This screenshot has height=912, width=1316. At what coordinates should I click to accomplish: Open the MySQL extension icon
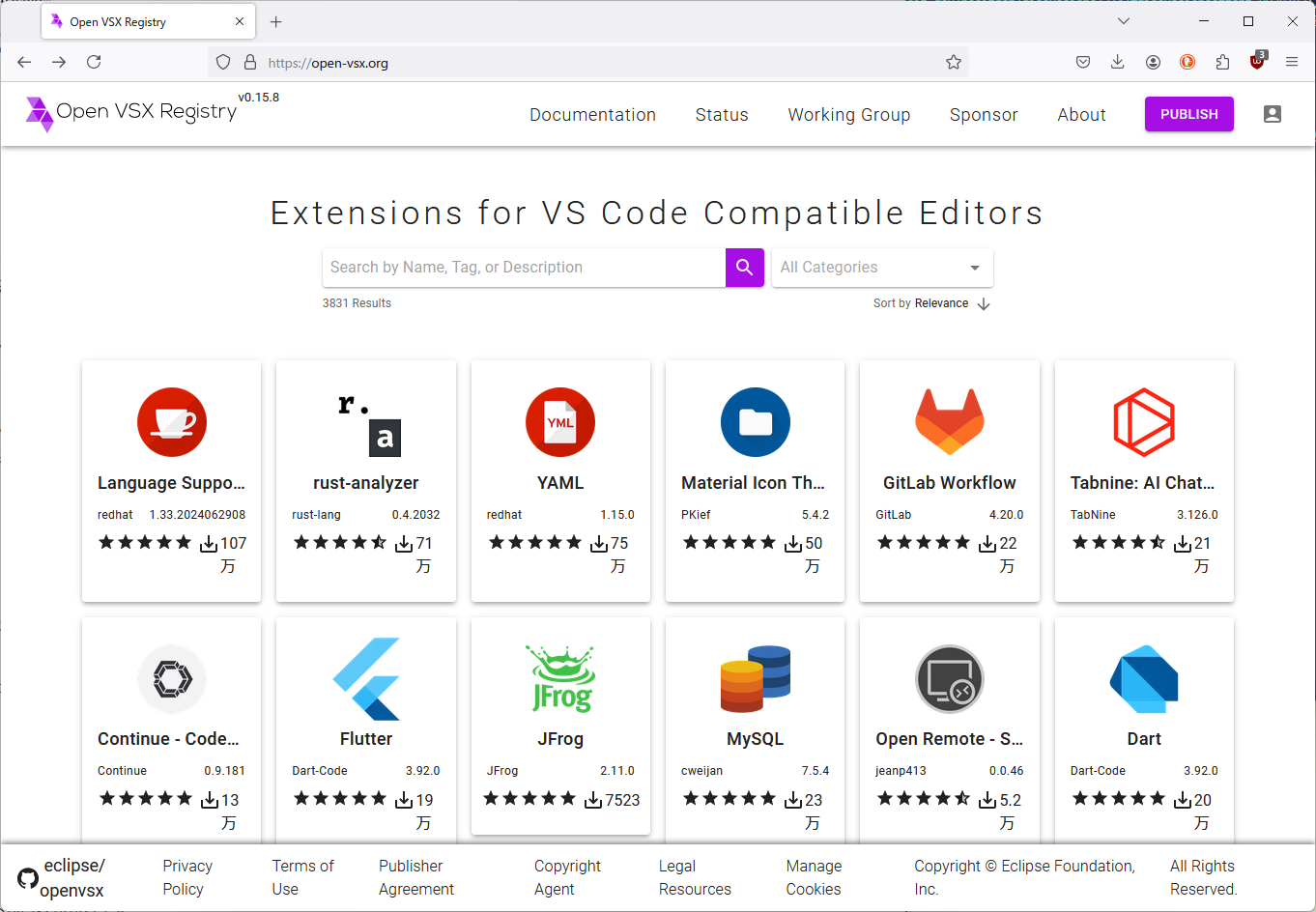(x=755, y=679)
